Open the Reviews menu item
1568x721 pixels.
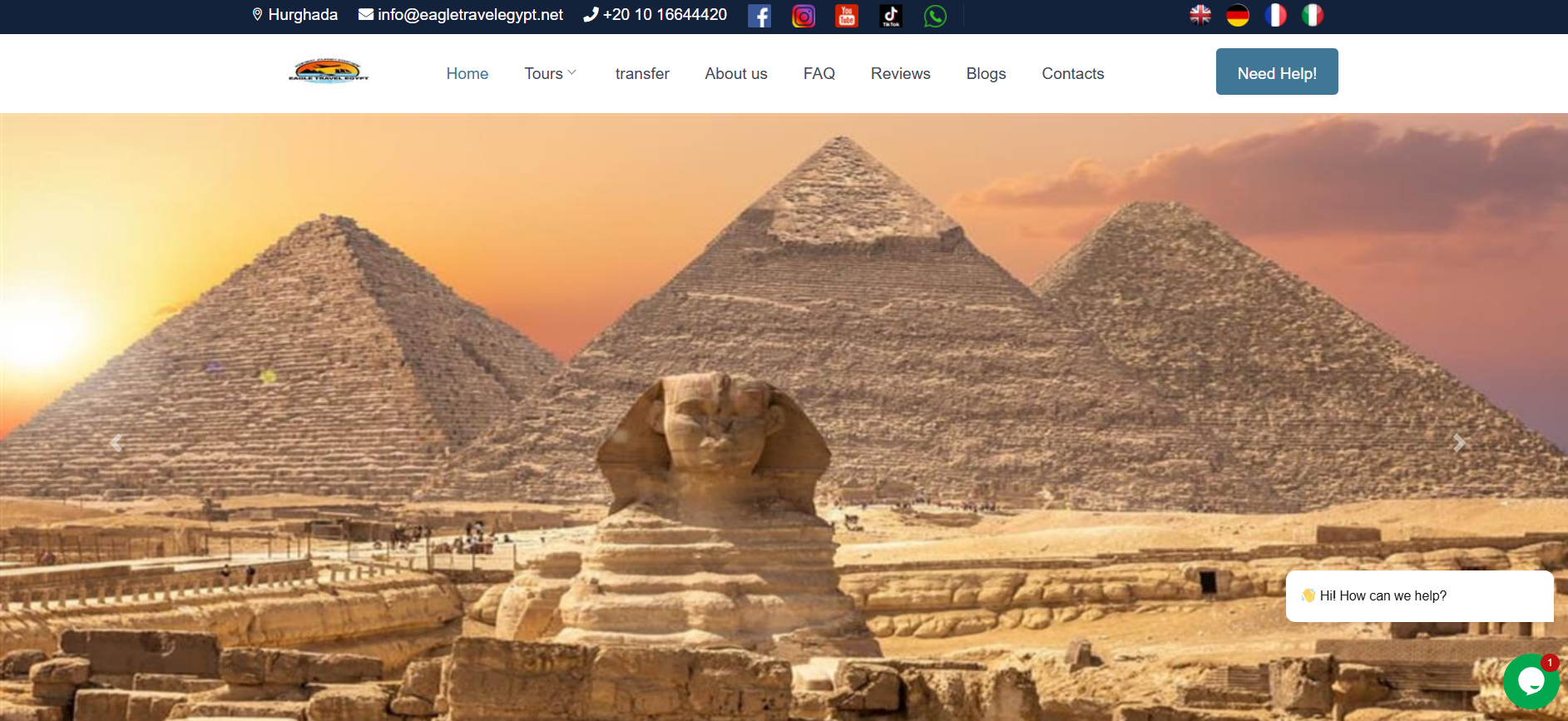coord(901,73)
